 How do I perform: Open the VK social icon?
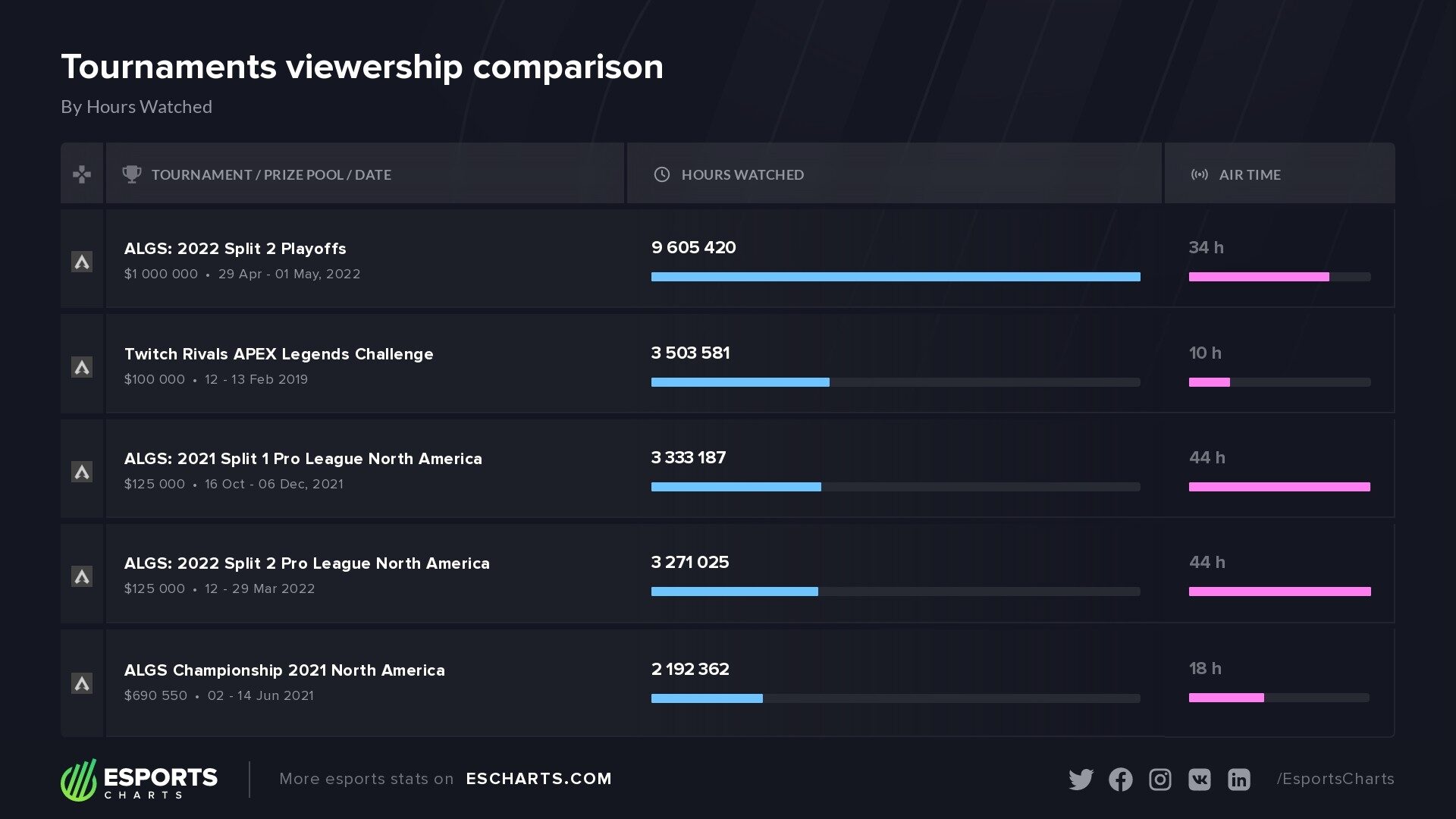tap(1199, 780)
